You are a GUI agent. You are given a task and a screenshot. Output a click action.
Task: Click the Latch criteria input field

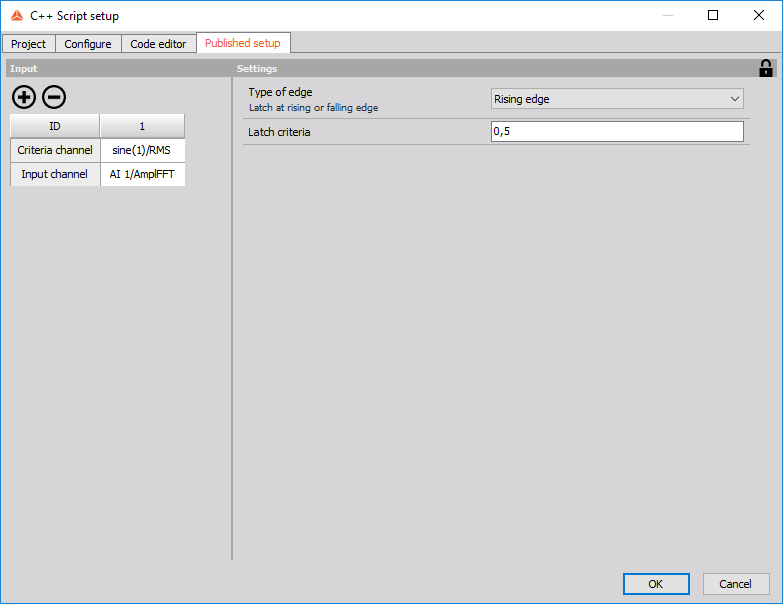(617, 131)
